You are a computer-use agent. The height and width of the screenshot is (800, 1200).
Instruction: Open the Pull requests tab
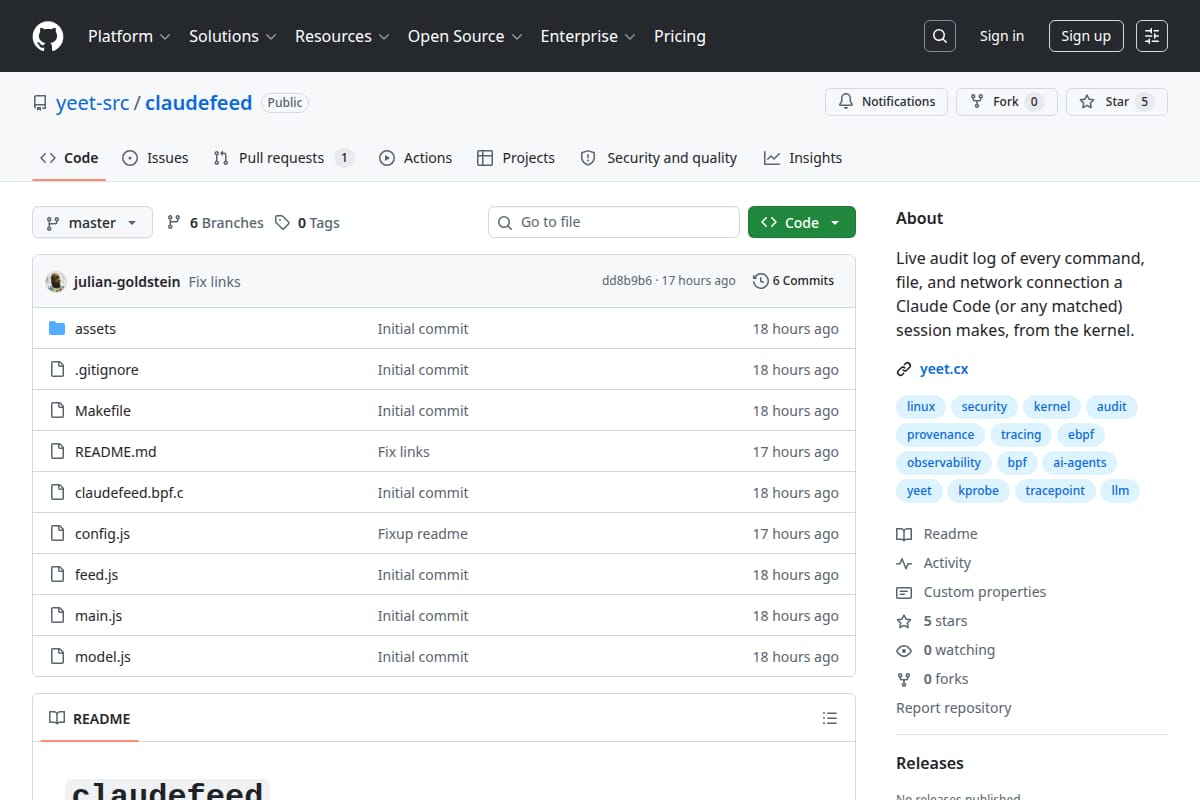[x=283, y=158]
